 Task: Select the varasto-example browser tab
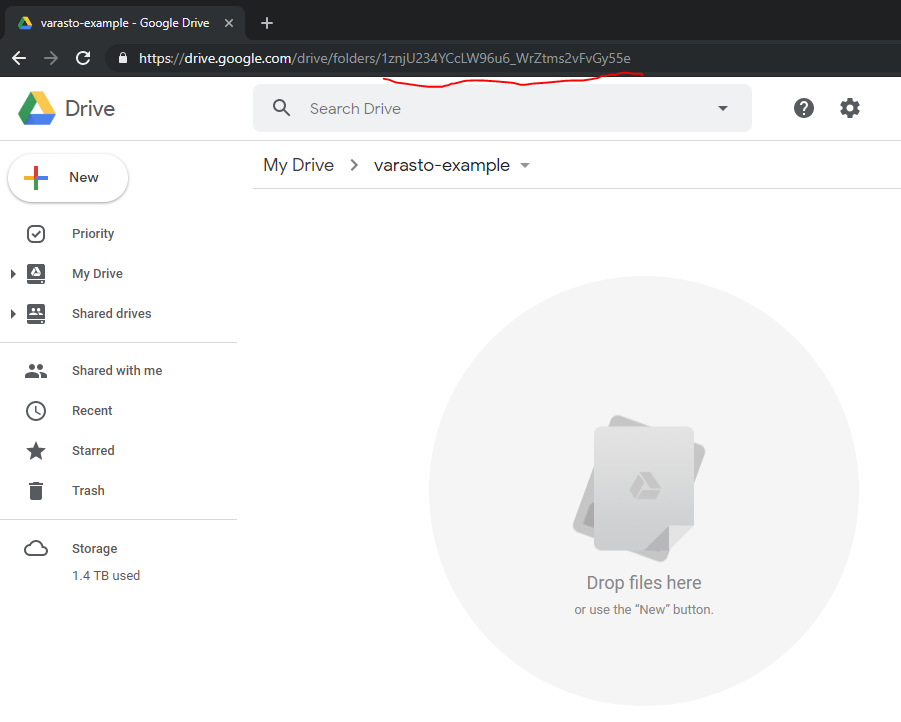(125, 23)
